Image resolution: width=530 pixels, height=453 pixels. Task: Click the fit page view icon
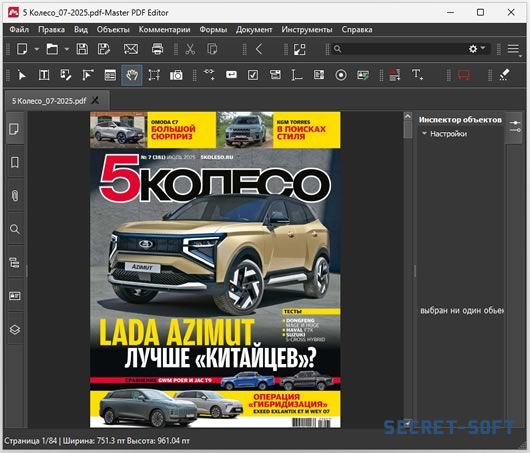coord(299,49)
